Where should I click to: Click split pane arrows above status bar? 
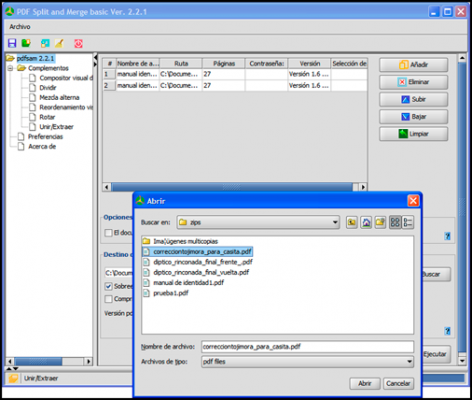(x=12, y=369)
